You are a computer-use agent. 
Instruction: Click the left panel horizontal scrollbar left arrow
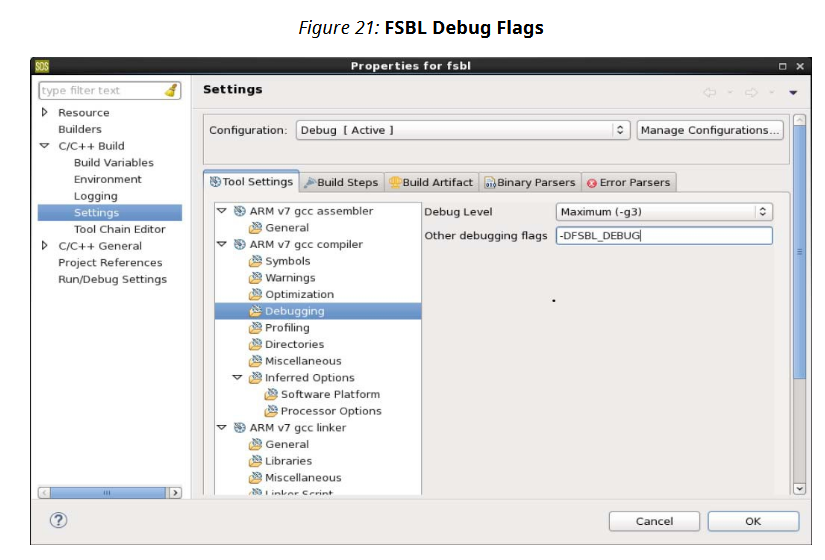click(44, 493)
